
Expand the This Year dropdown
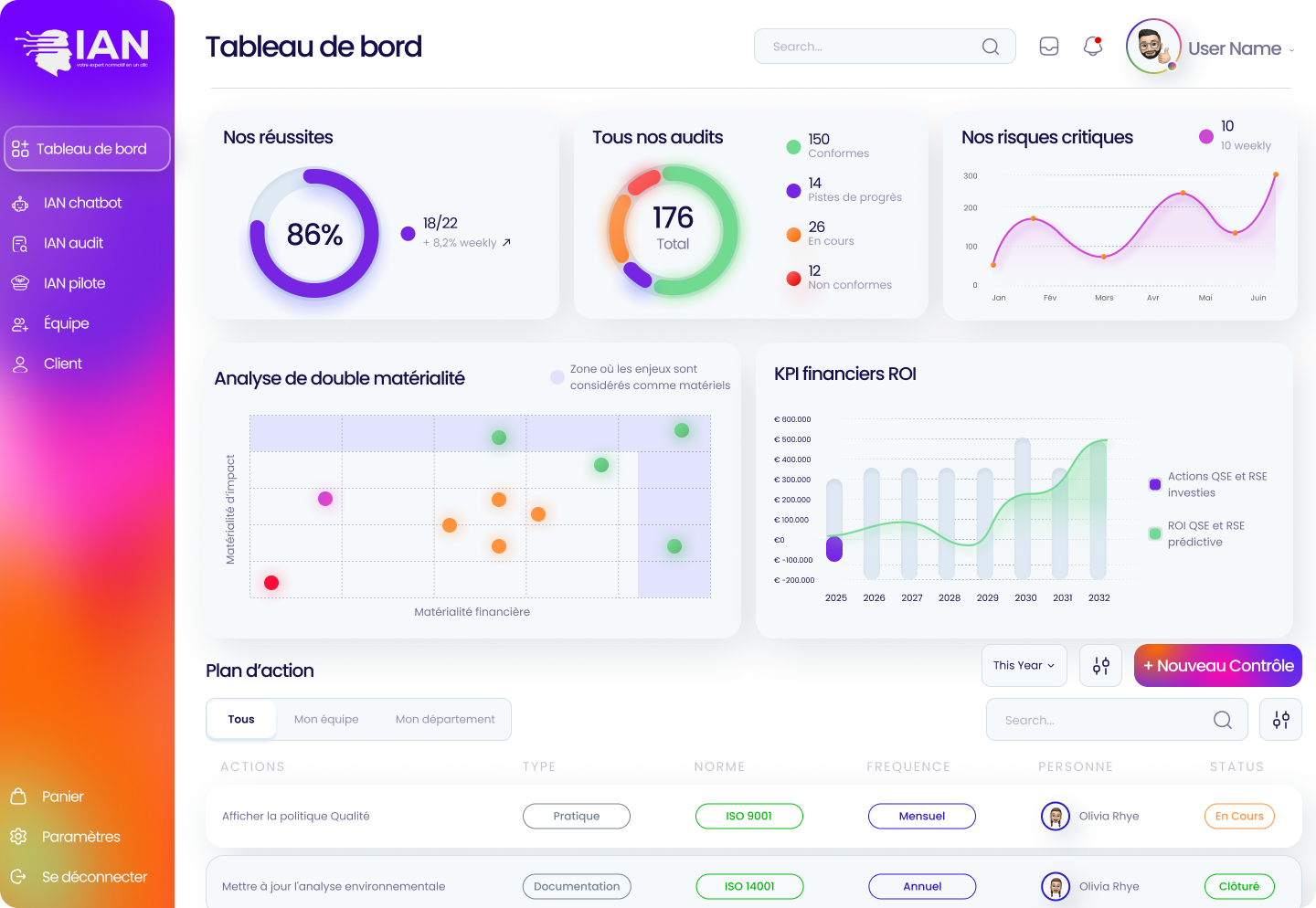point(1024,666)
